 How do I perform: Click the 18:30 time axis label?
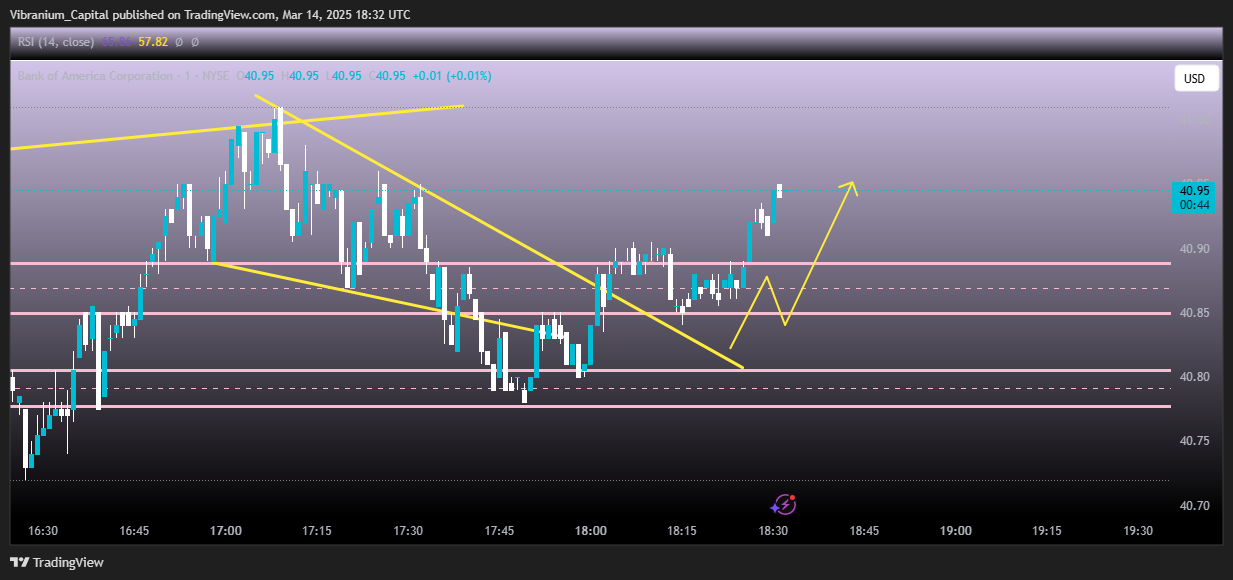(x=773, y=531)
